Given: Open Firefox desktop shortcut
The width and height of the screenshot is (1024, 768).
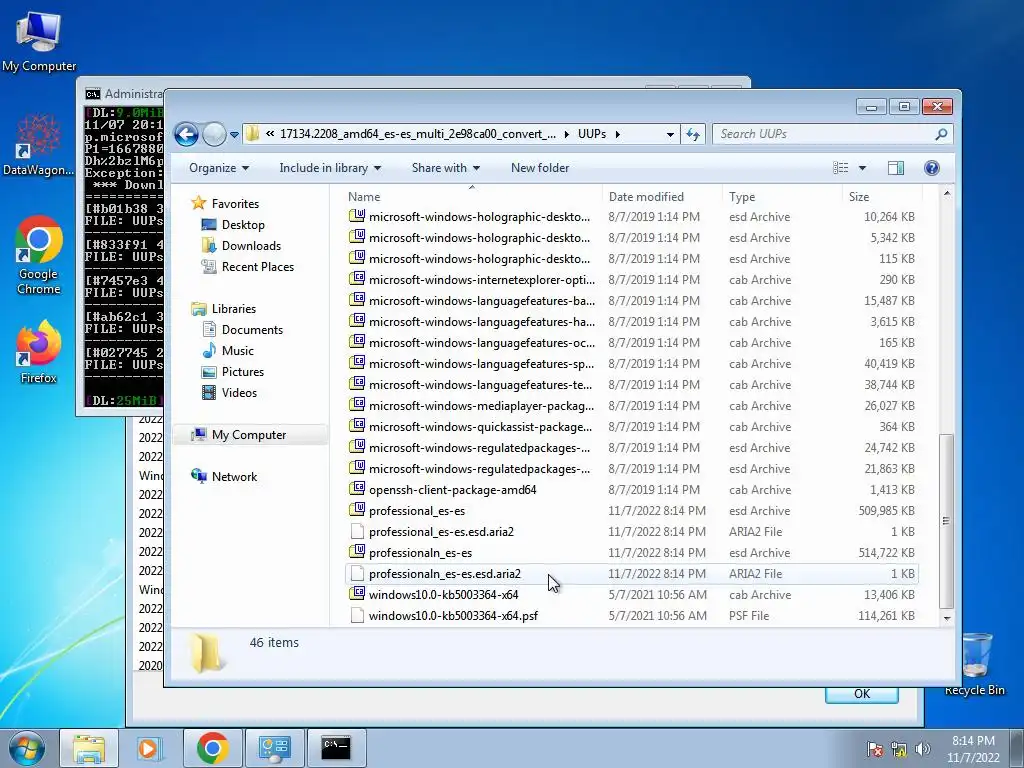Looking at the screenshot, I should click(x=39, y=352).
